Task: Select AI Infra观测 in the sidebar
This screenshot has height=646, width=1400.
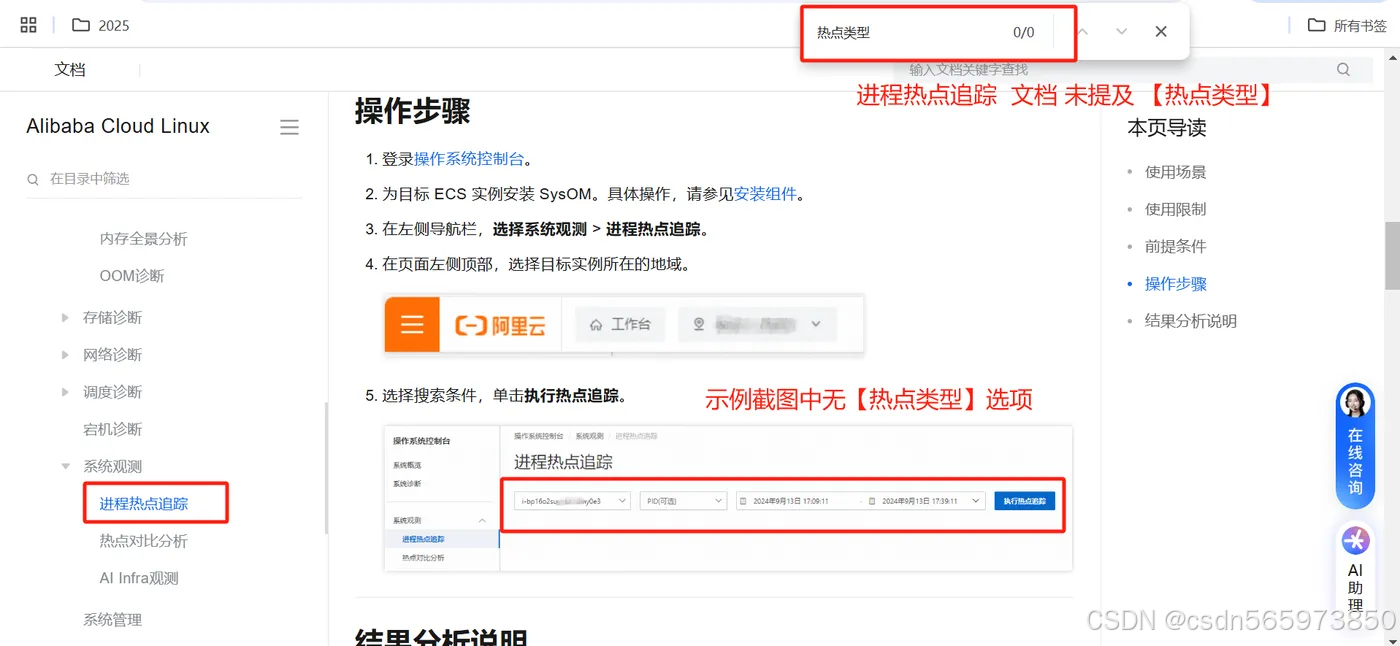Action: coord(138,577)
